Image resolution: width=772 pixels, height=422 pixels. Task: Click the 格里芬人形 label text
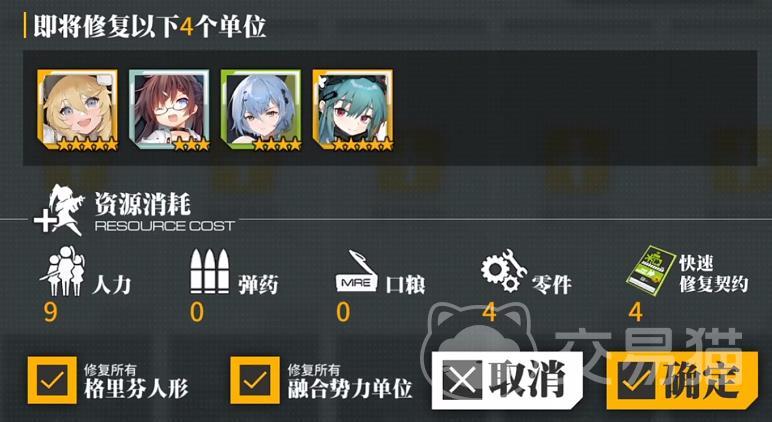click(136, 389)
